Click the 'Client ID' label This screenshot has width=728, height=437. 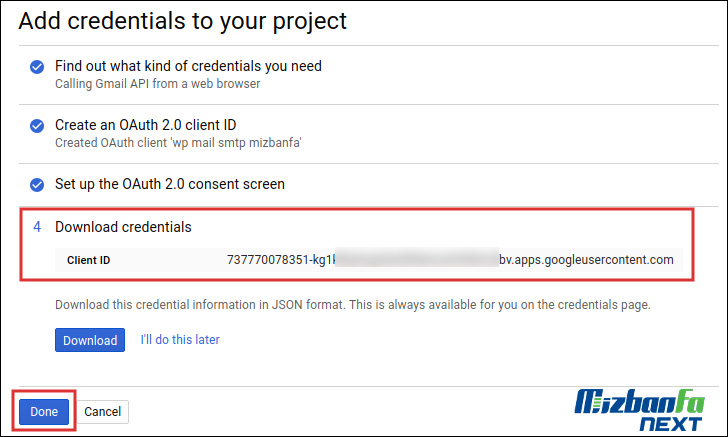[89, 260]
